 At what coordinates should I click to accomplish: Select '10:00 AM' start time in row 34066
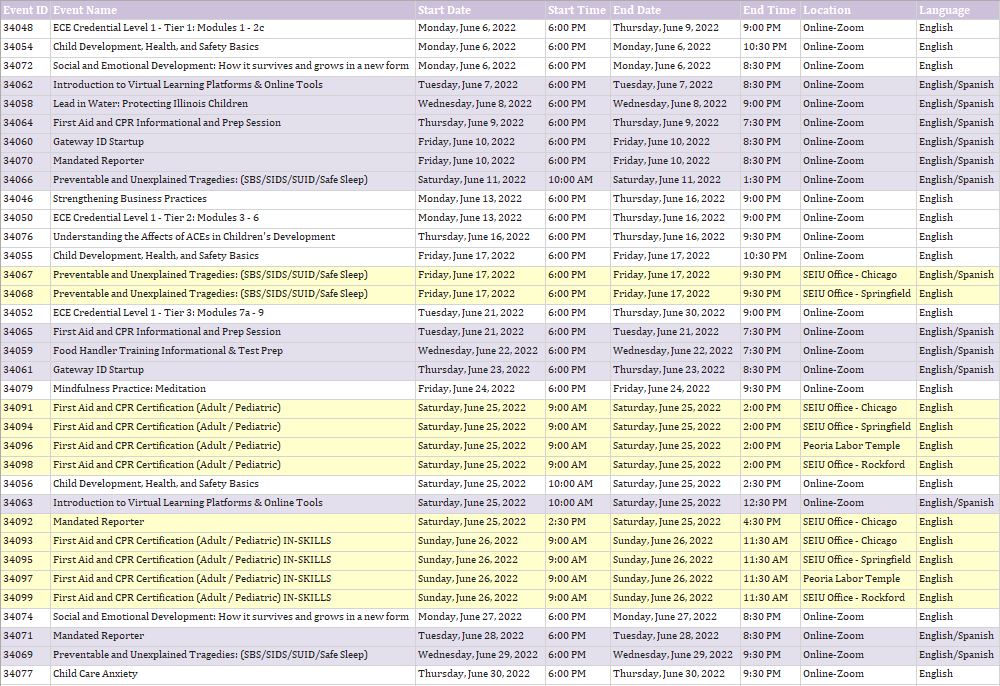pos(570,180)
